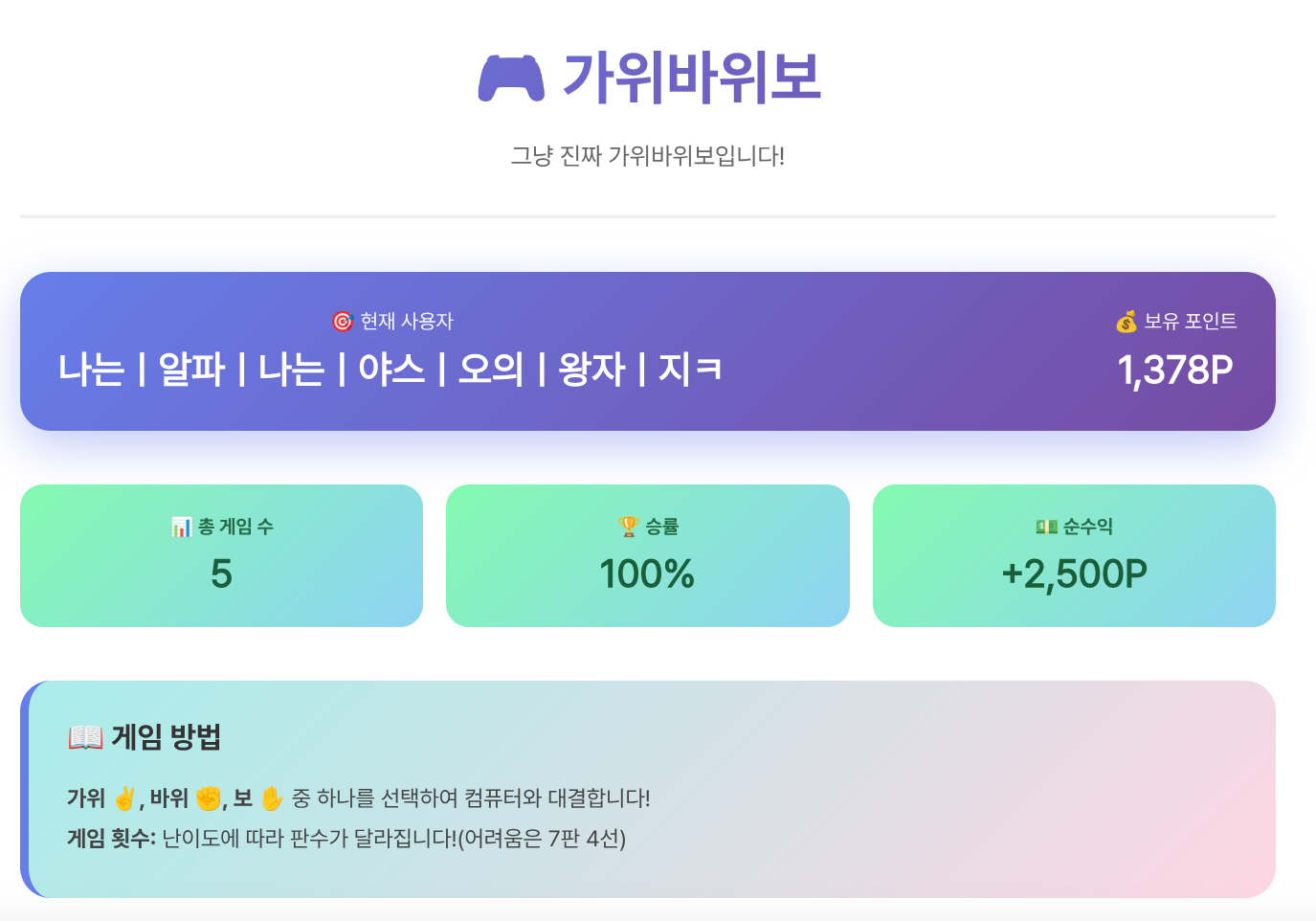Click the fist emoji after 바위
Image resolution: width=1316 pixels, height=921 pixels.
coord(208,798)
